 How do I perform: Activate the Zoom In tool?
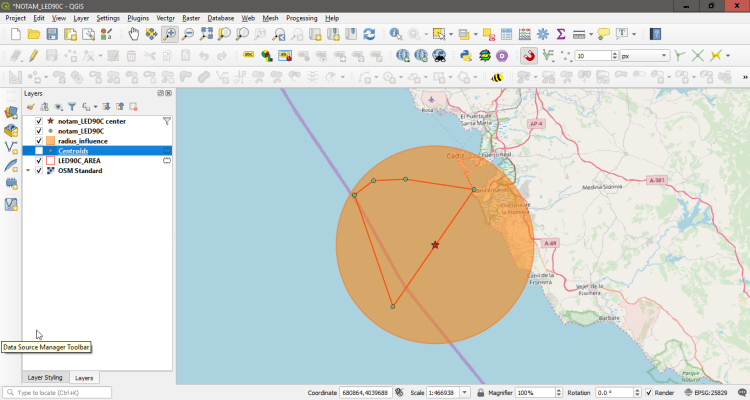click(x=170, y=34)
